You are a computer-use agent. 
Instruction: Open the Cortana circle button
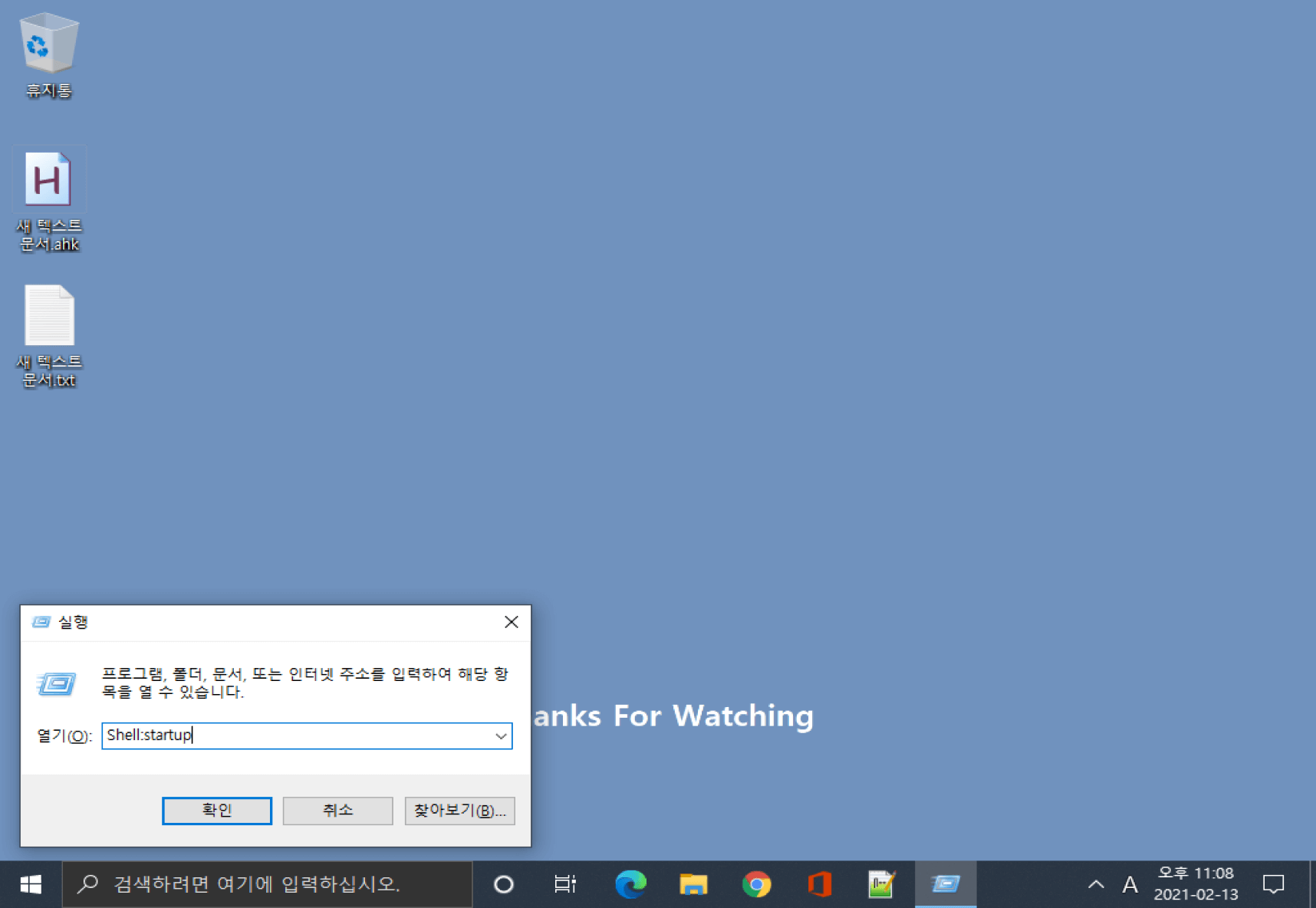pyautogui.click(x=503, y=884)
